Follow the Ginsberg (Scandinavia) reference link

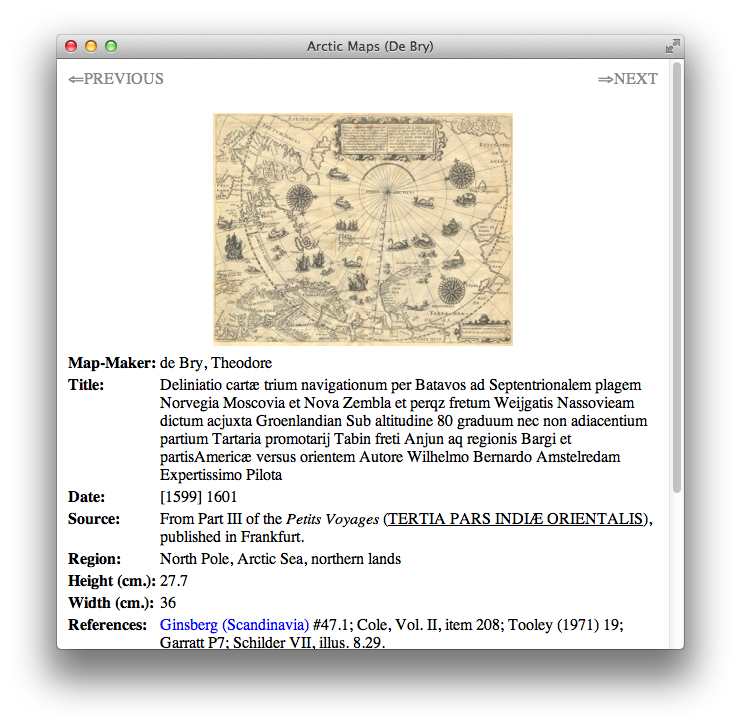coord(234,625)
